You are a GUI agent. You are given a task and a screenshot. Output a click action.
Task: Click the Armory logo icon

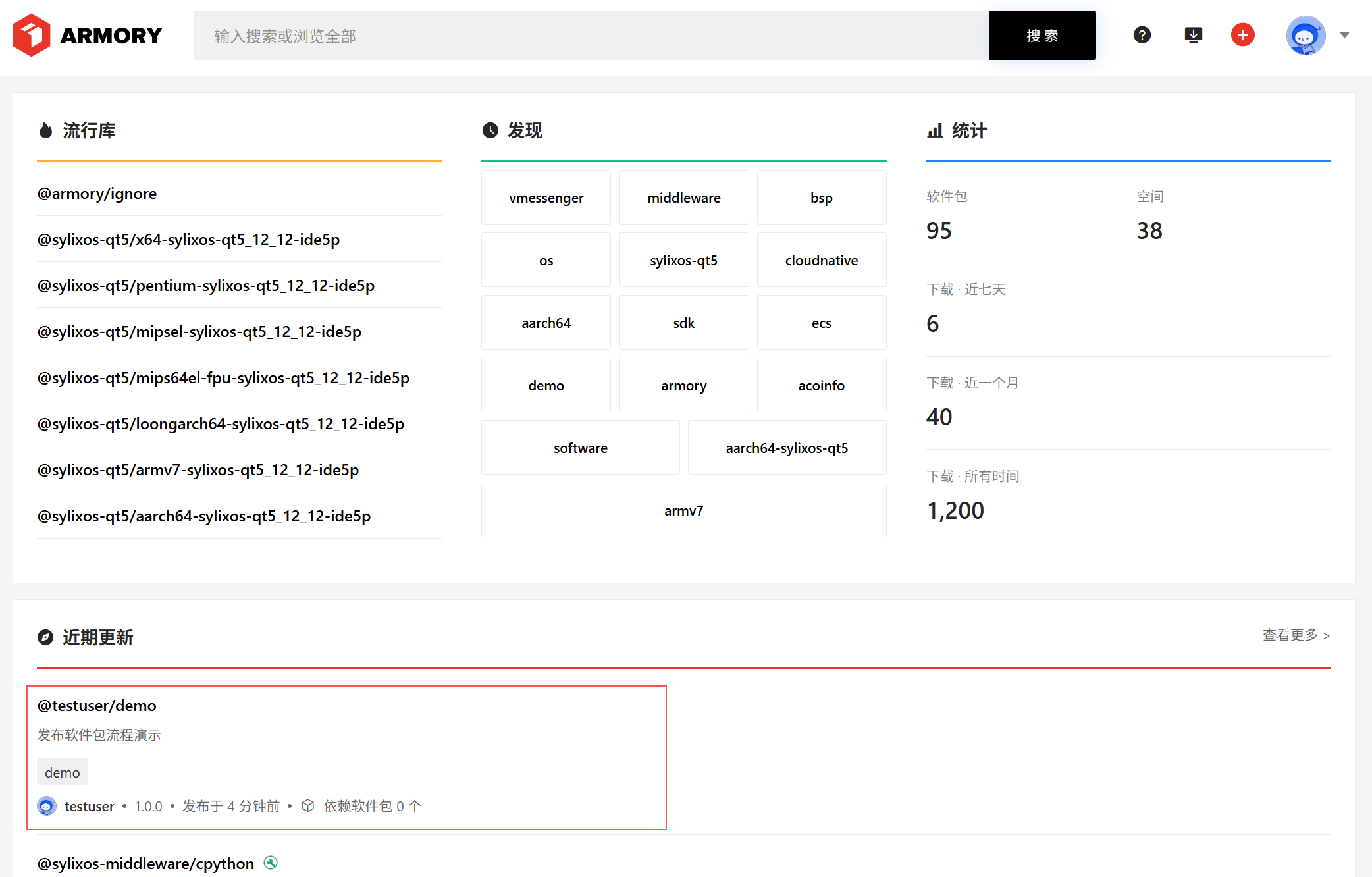pyautogui.click(x=31, y=35)
